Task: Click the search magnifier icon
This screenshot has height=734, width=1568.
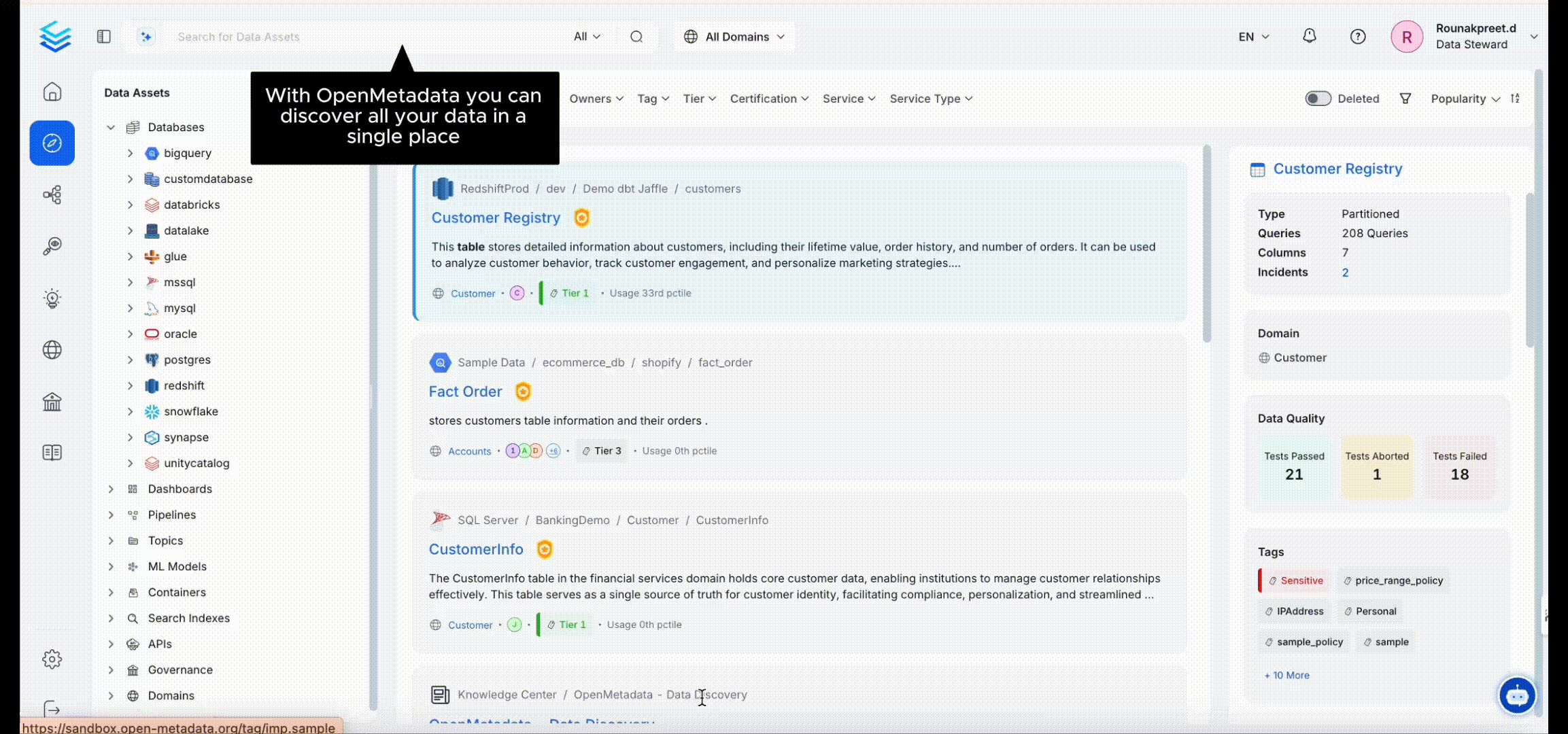Action: click(636, 37)
